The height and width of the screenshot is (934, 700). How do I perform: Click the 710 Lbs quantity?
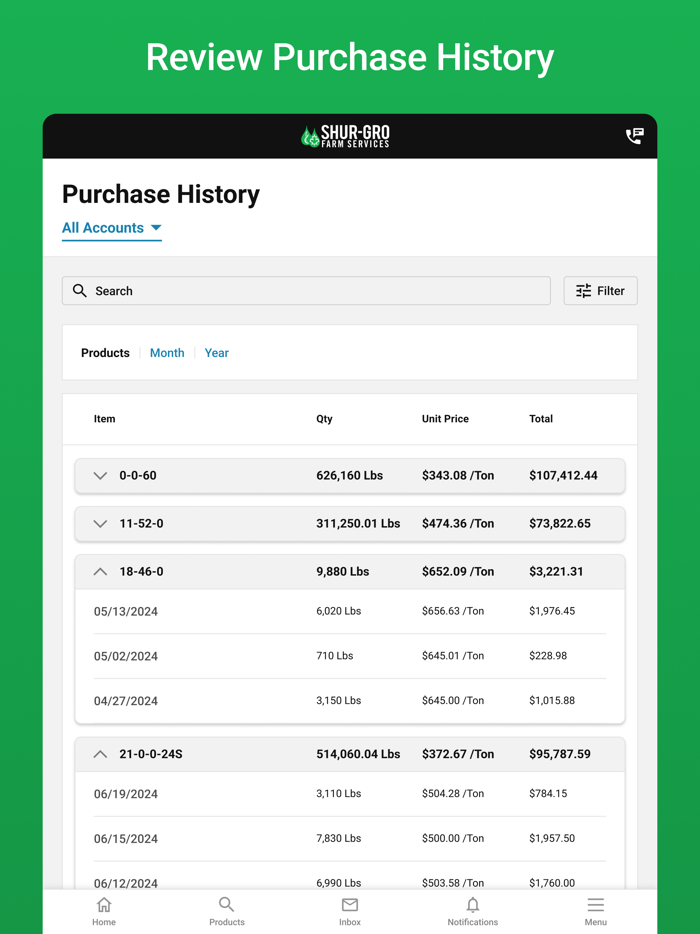(x=334, y=656)
